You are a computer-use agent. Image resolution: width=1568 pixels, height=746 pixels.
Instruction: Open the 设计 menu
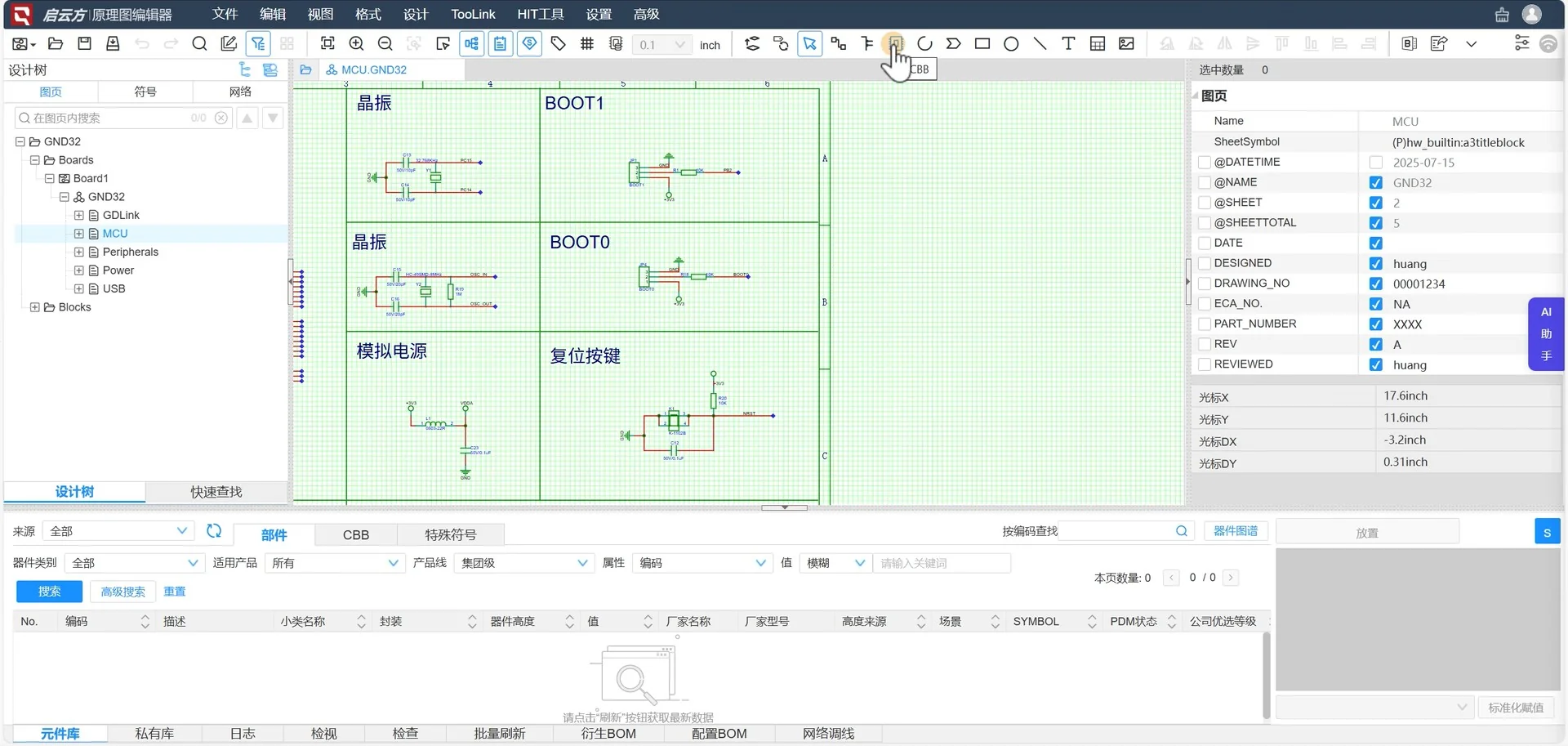coord(416,14)
